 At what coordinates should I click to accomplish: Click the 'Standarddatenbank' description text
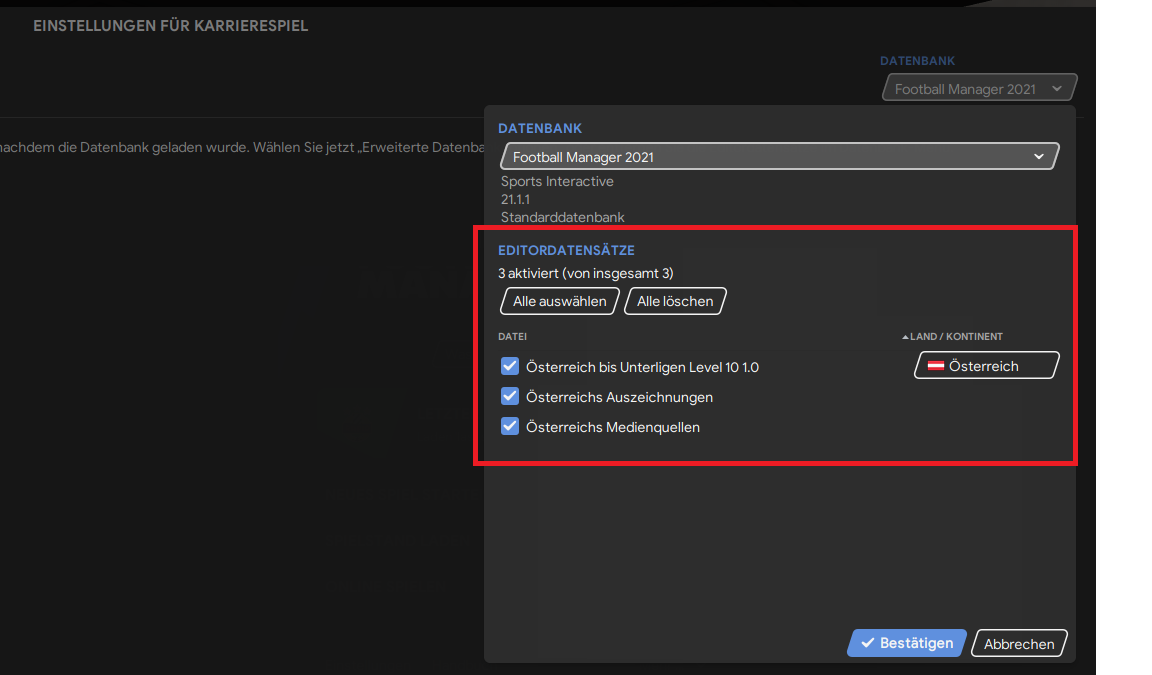click(x=563, y=217)
